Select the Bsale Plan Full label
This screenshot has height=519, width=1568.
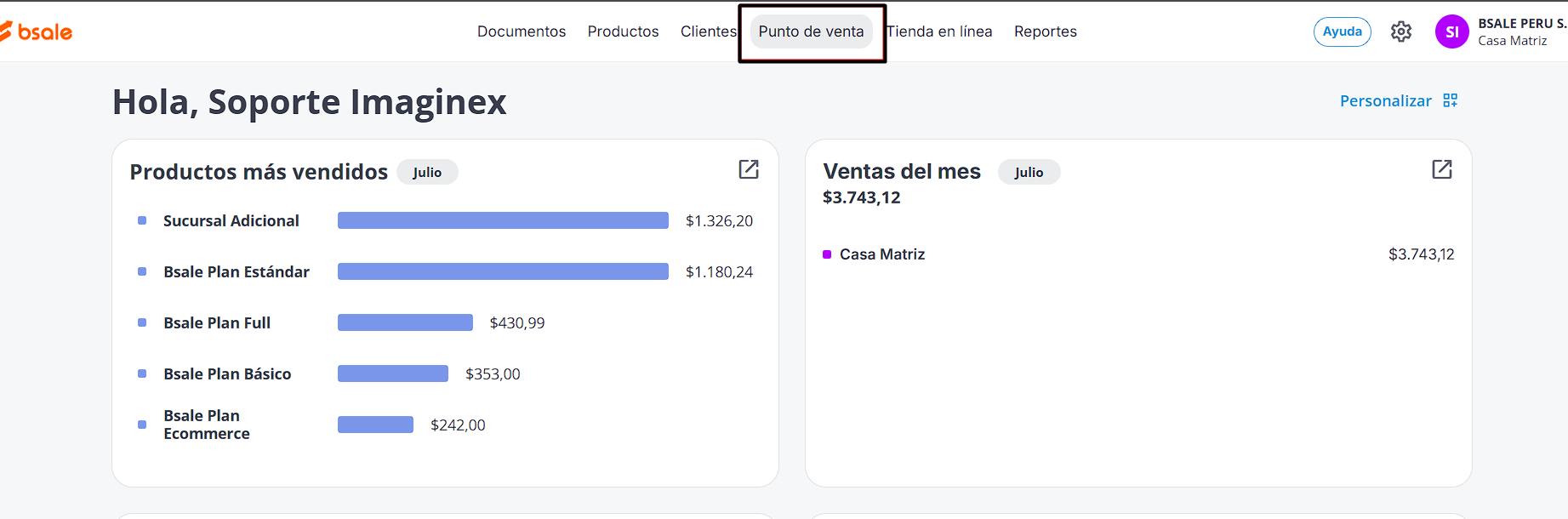(x=217, y=322)
